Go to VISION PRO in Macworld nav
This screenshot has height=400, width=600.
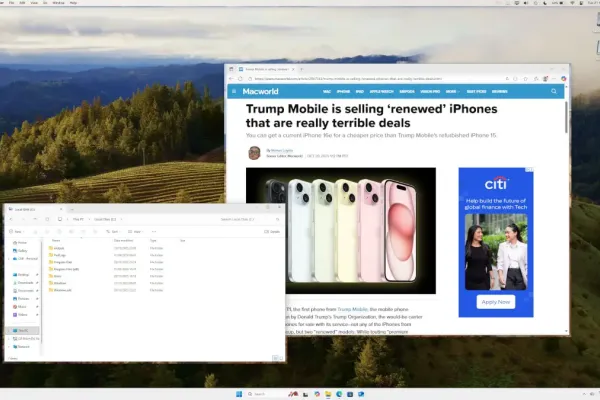[x=430, y=91]
